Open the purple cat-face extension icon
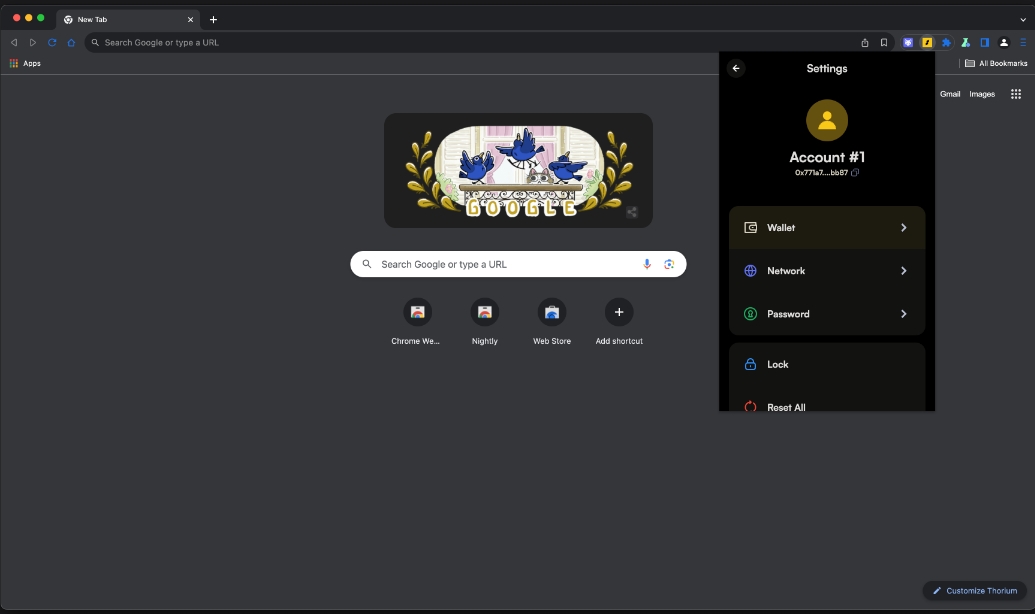Viewport: 1035px width, 614px height. (x=908, y=42)
